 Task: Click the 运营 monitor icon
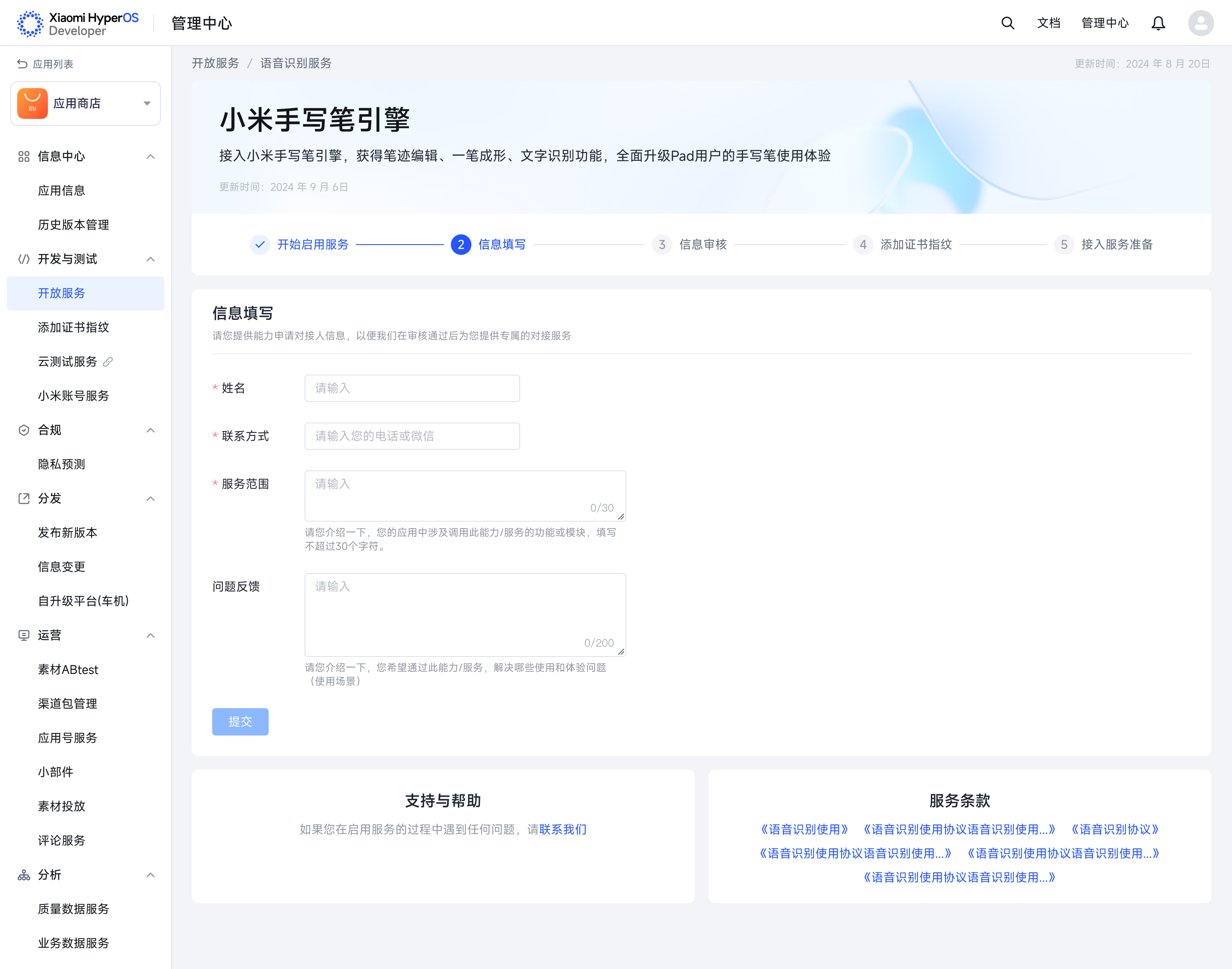tap(24, 635)
